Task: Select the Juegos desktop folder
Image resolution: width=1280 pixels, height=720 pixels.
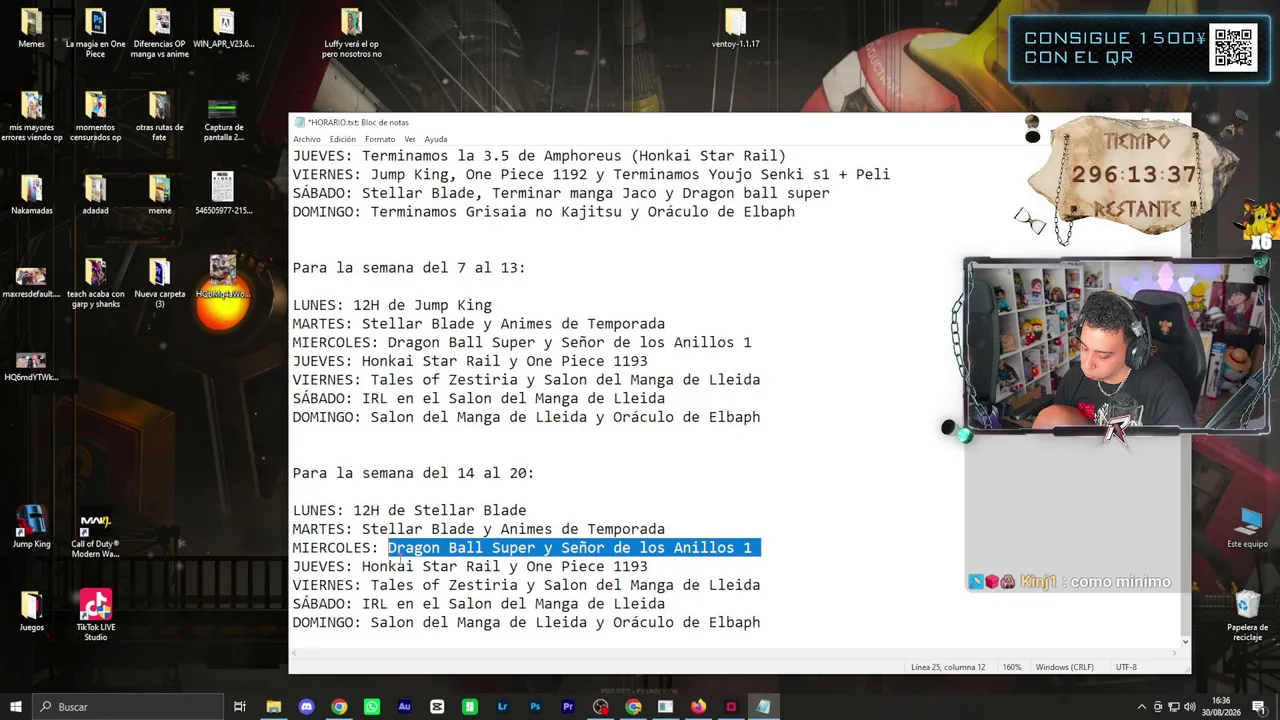Action: [31, 611]
